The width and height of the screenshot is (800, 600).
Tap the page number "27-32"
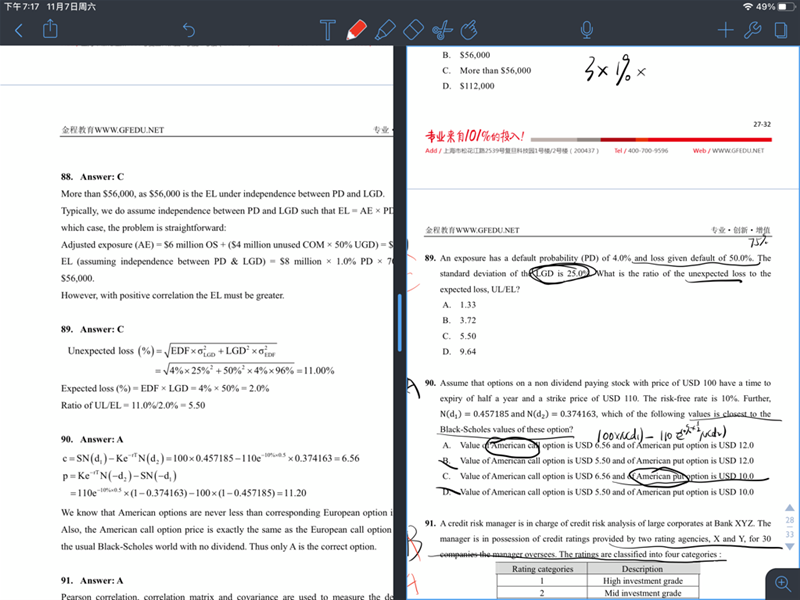tap(762, 124)
